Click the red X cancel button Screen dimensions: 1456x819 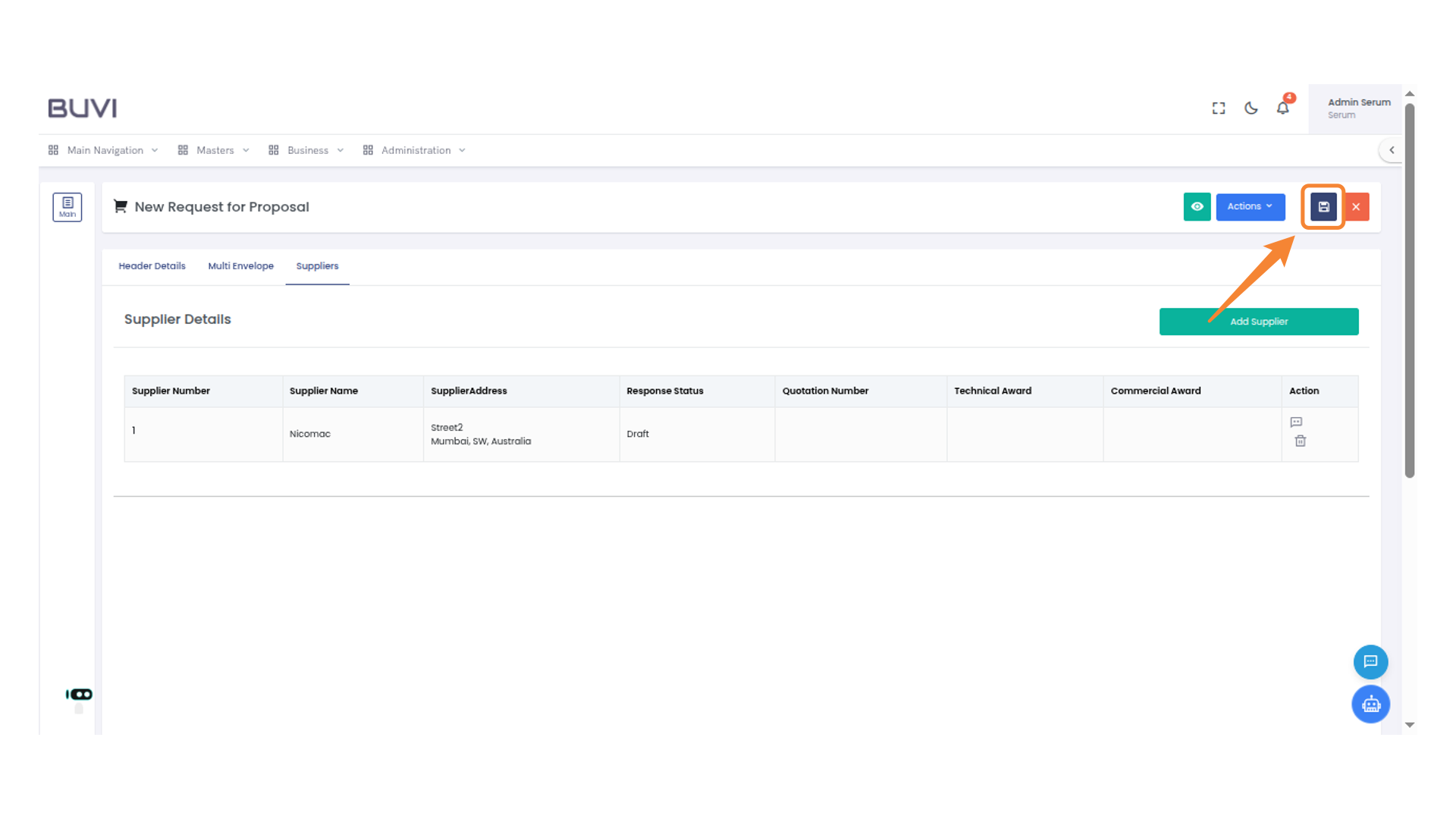tap(1356, 206)
